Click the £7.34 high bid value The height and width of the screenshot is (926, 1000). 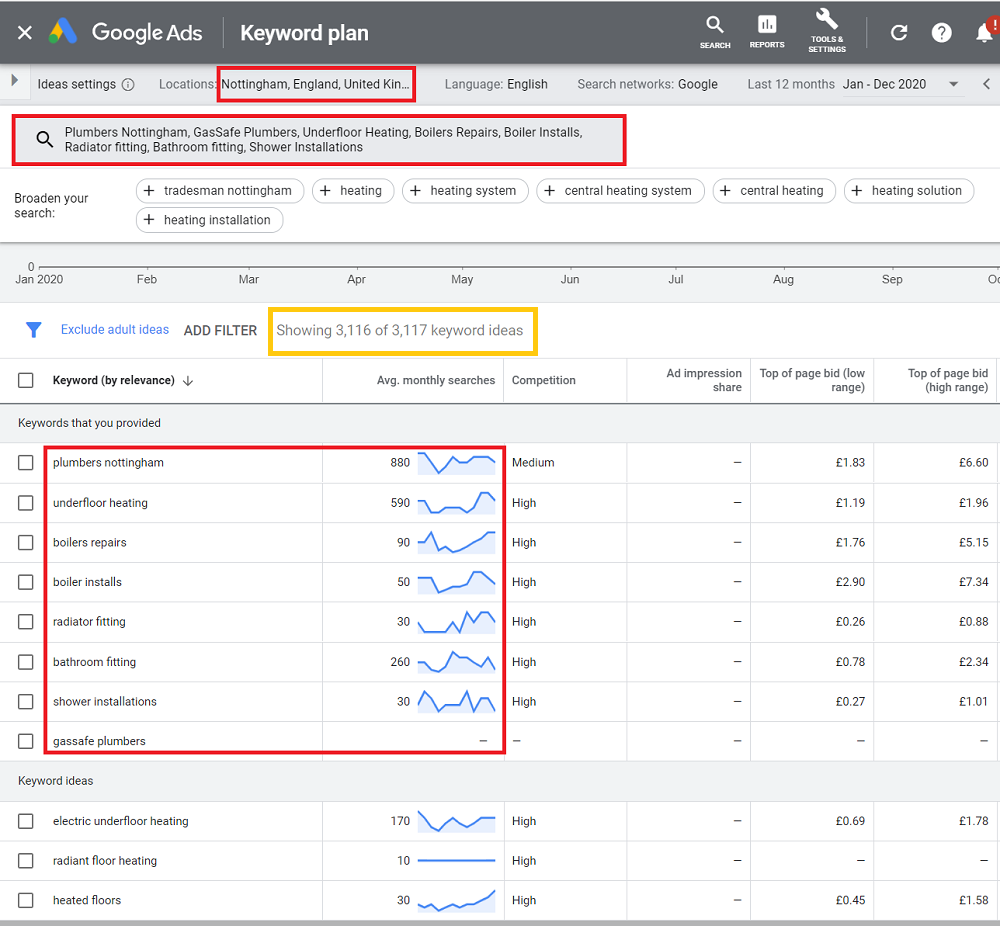click(x=973, y=582)
